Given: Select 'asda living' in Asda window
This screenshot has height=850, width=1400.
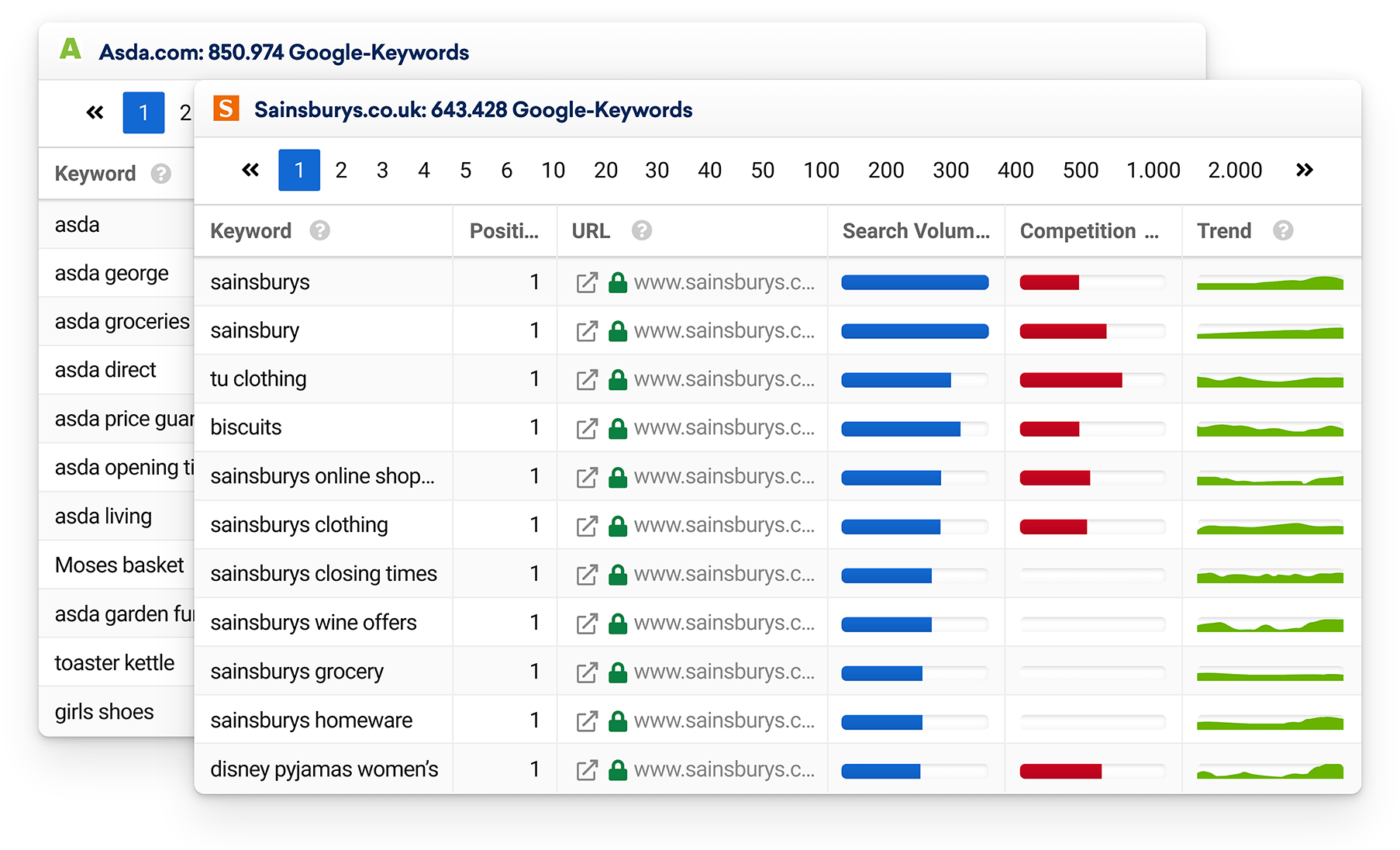Looking at the screenshot, I should (x=103, y=517).
